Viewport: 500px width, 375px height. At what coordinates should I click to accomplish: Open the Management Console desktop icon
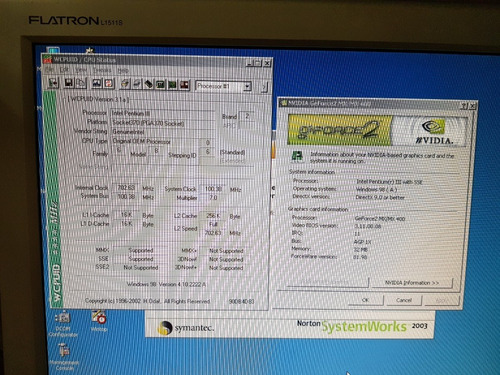pos(63,357)
